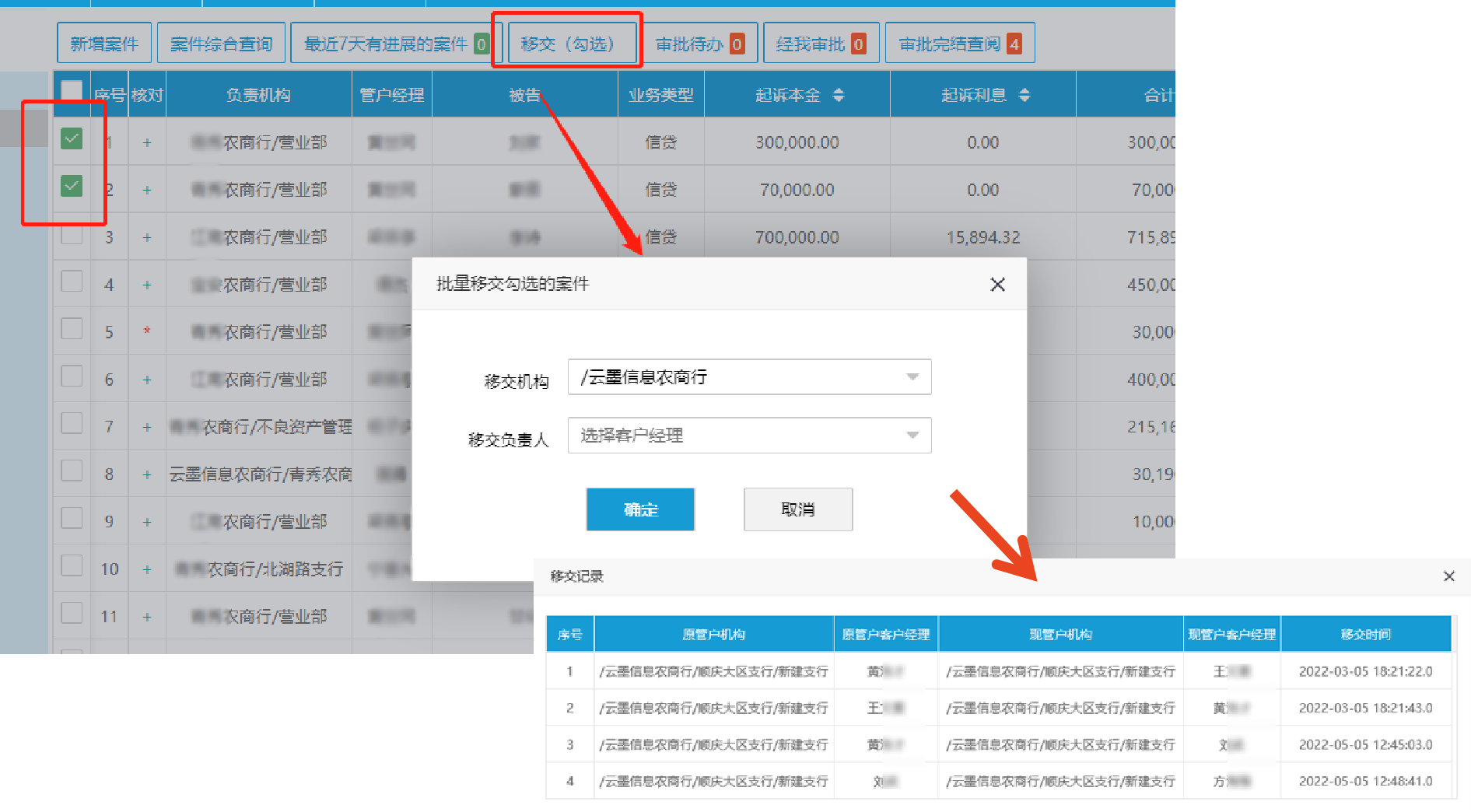The width and height of the screenshot is (1471, 812).
Task: Open 案件综合查询 search
Action: click(x=221, y=43)
